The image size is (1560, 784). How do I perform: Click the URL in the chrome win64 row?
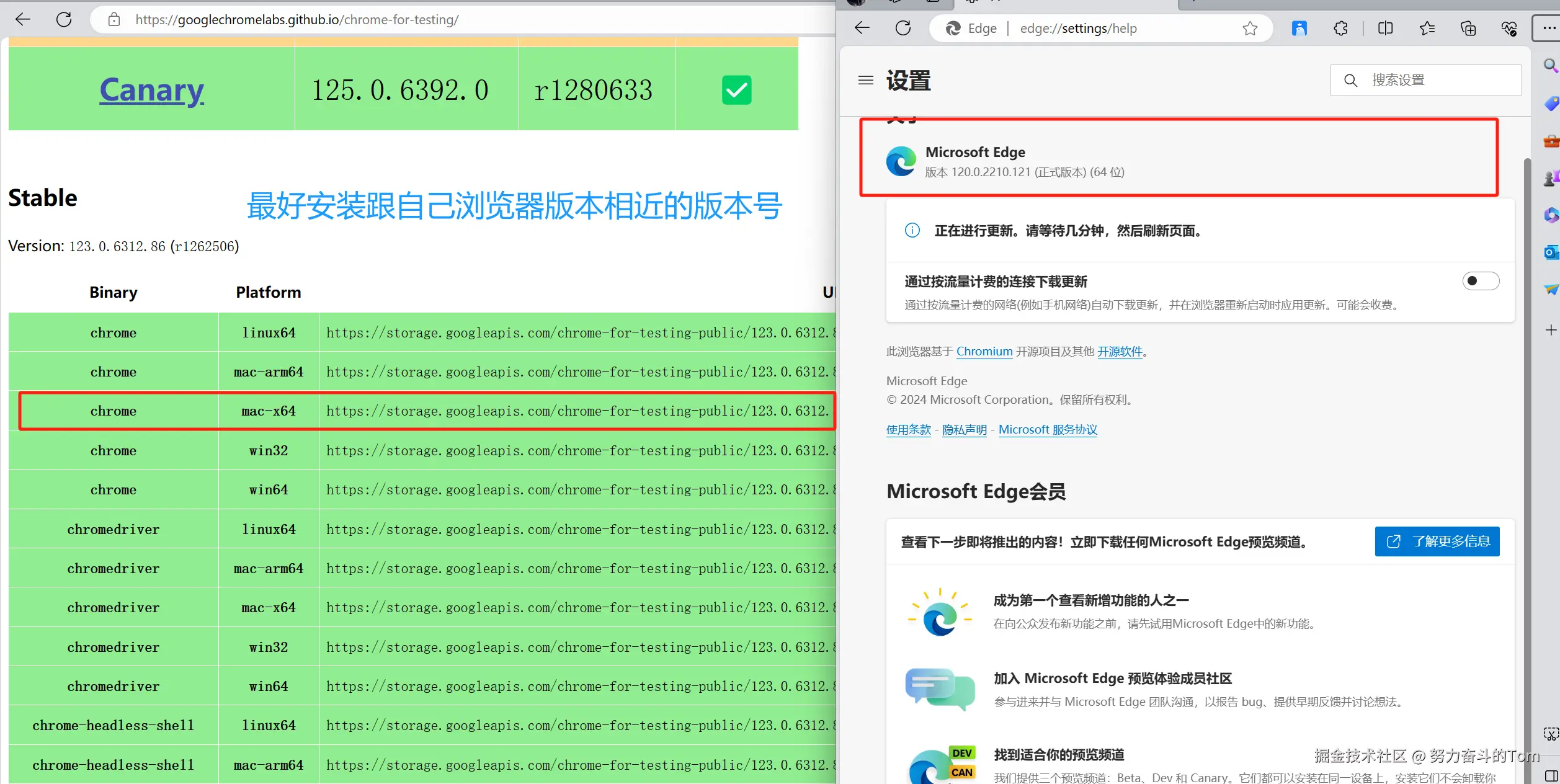[x=581, y=489]
